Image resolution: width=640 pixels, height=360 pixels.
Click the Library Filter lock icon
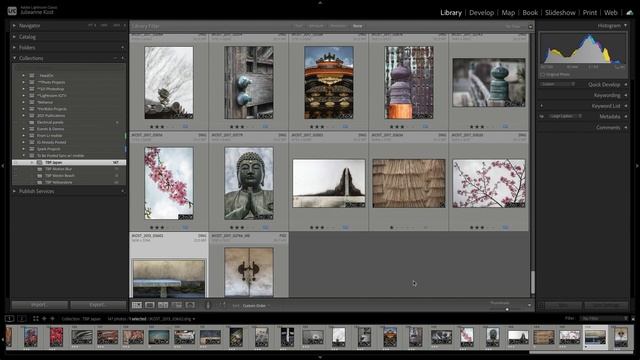coord(530,27)
